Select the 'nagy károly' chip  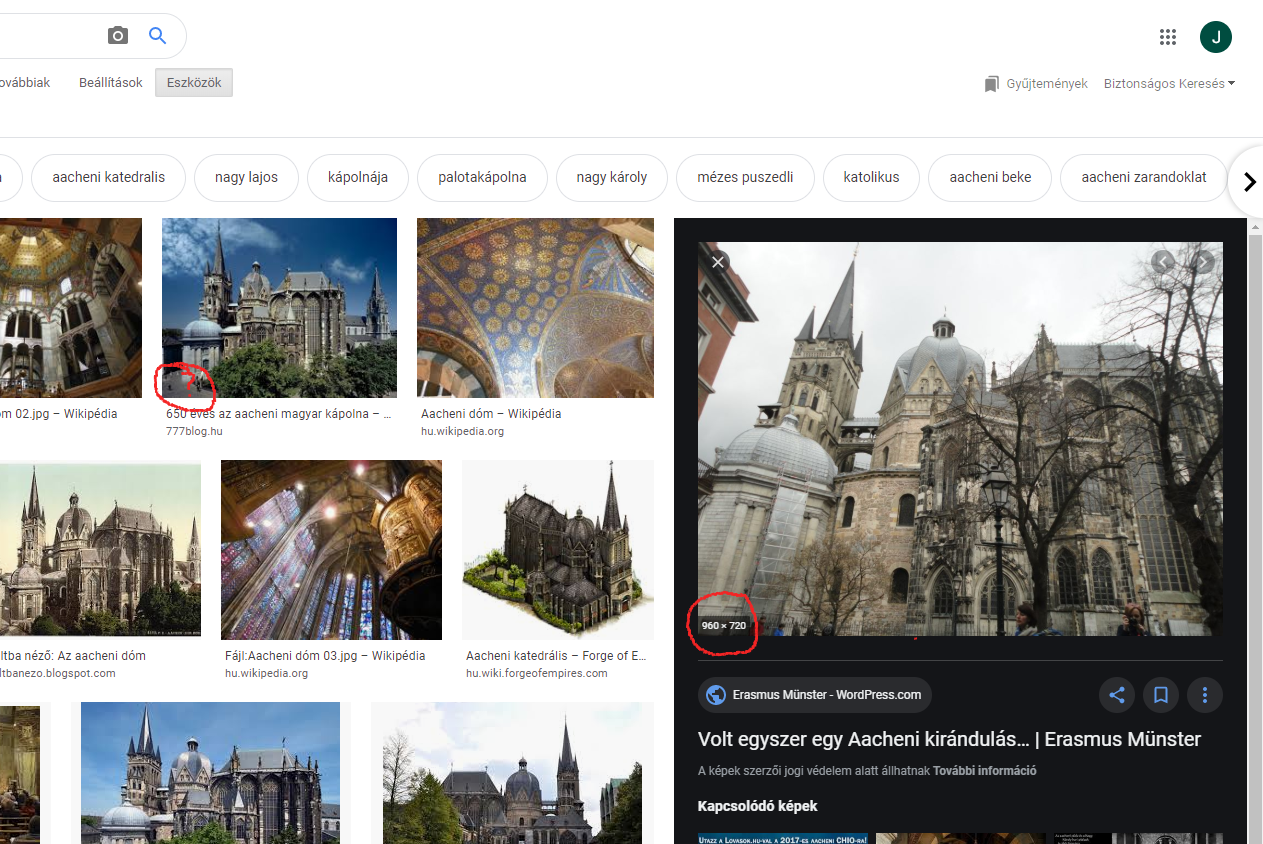coord(612,178)
